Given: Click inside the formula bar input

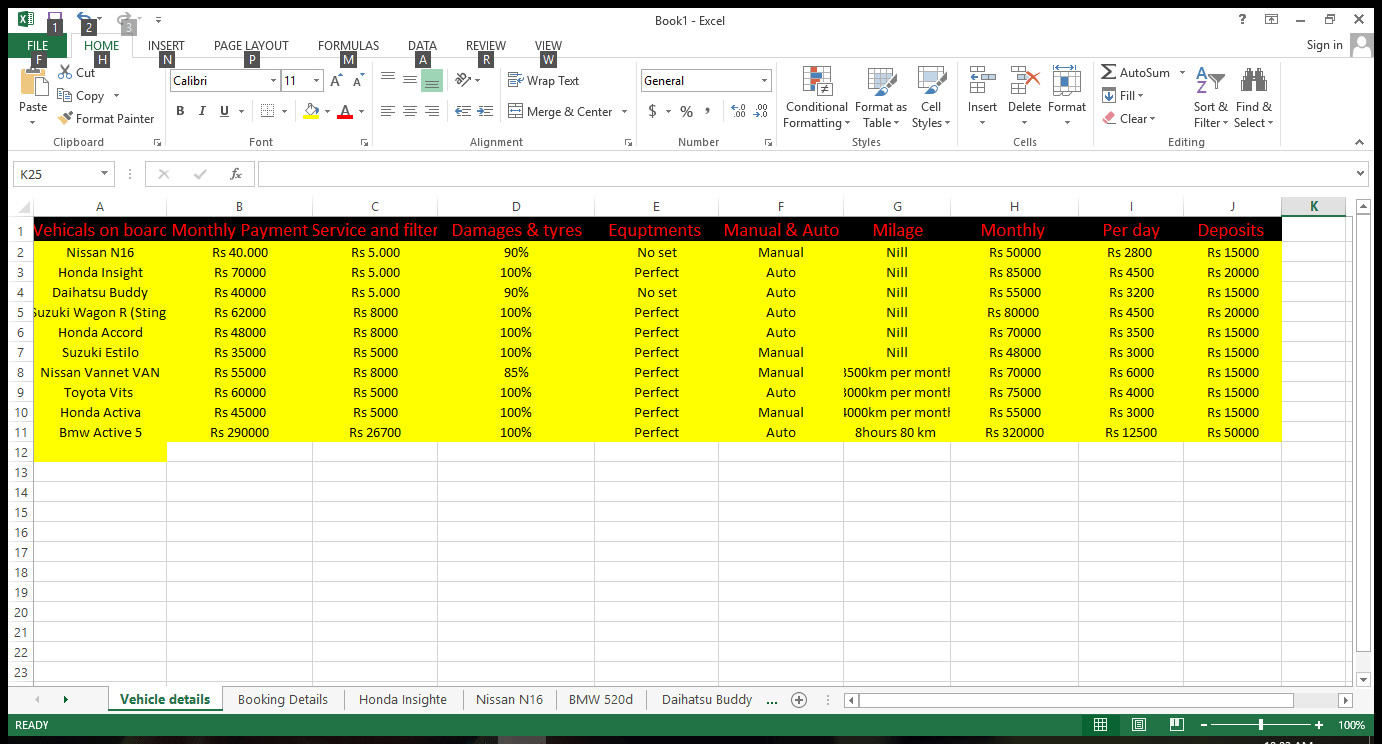Looking at the screenshot, I should (800, 174).
